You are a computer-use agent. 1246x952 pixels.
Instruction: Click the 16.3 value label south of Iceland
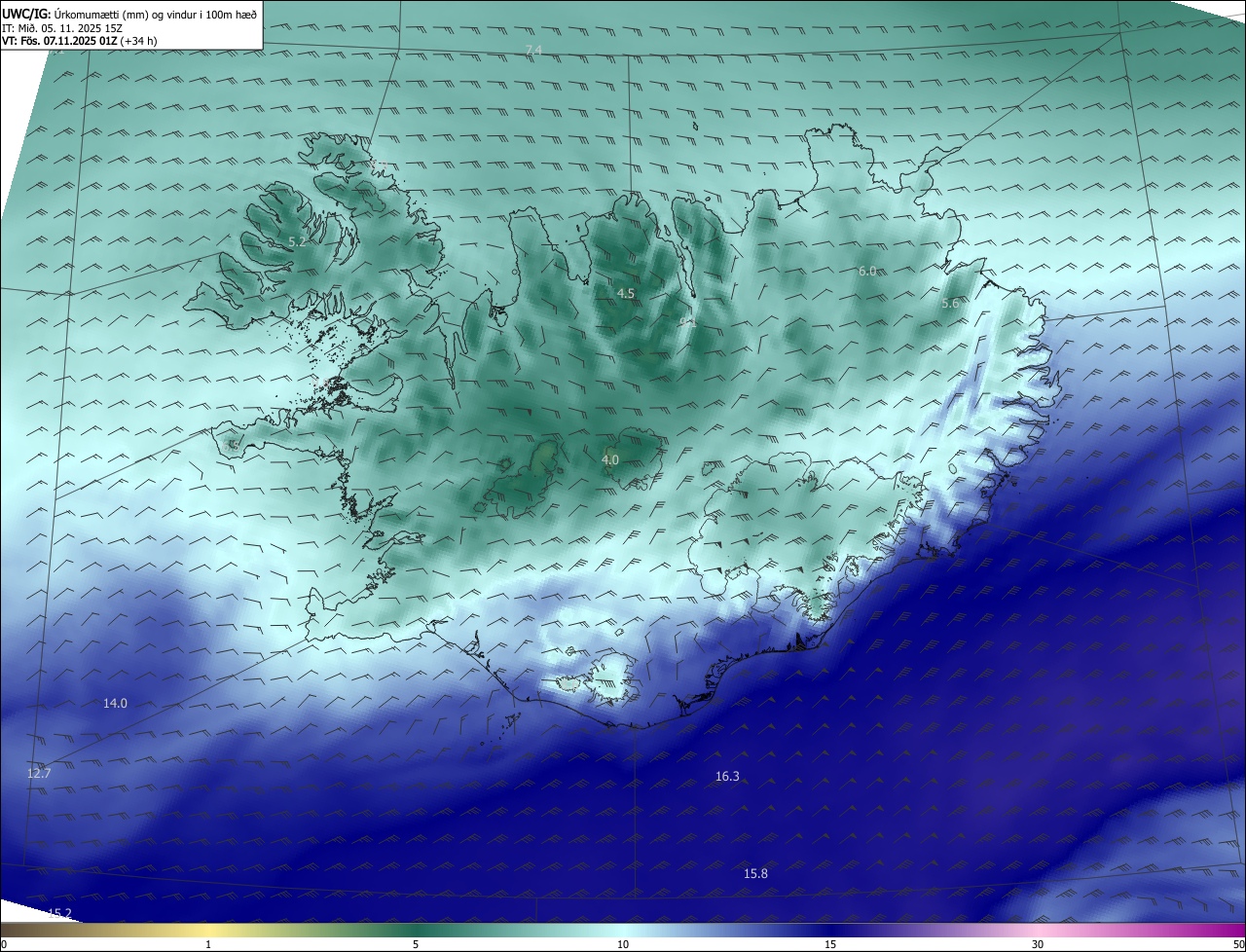click(x=727, y=776)
